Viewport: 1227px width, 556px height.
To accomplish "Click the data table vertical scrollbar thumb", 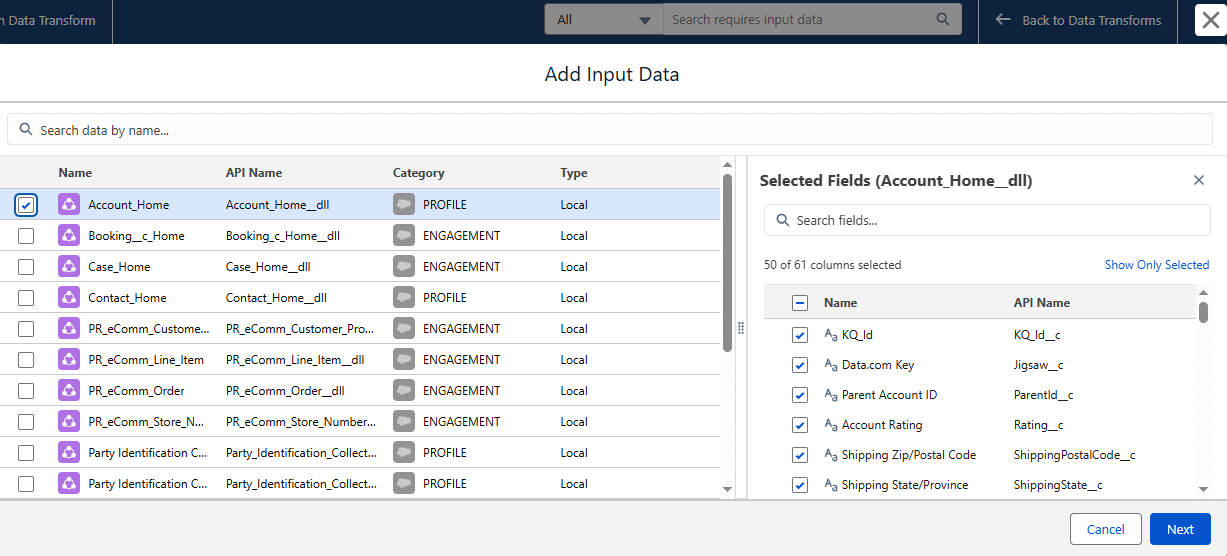I will [x=728, y=264].
